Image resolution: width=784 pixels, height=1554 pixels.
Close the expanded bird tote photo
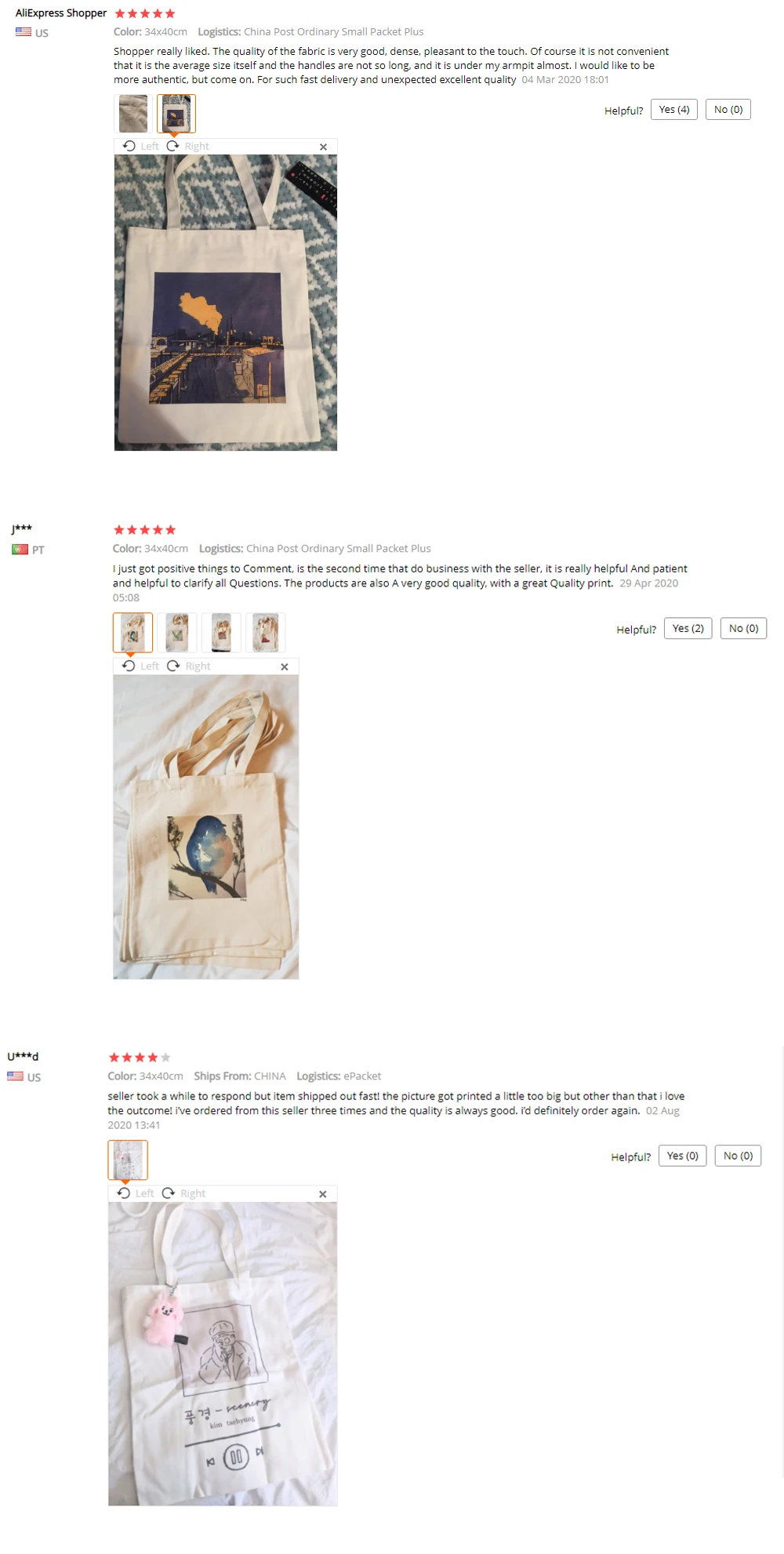pos(285,666)
